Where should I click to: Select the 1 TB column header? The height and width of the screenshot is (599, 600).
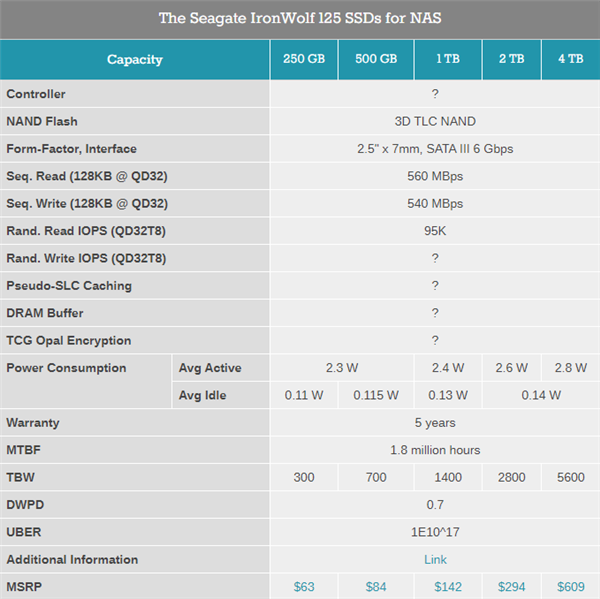(447, 59)
